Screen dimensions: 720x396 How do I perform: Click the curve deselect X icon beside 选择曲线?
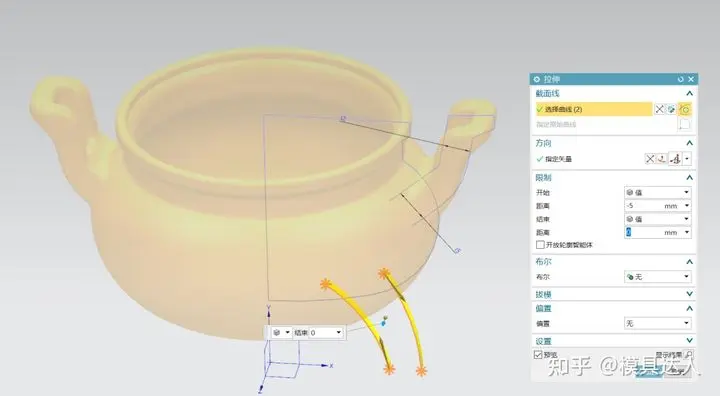[659, 109]
